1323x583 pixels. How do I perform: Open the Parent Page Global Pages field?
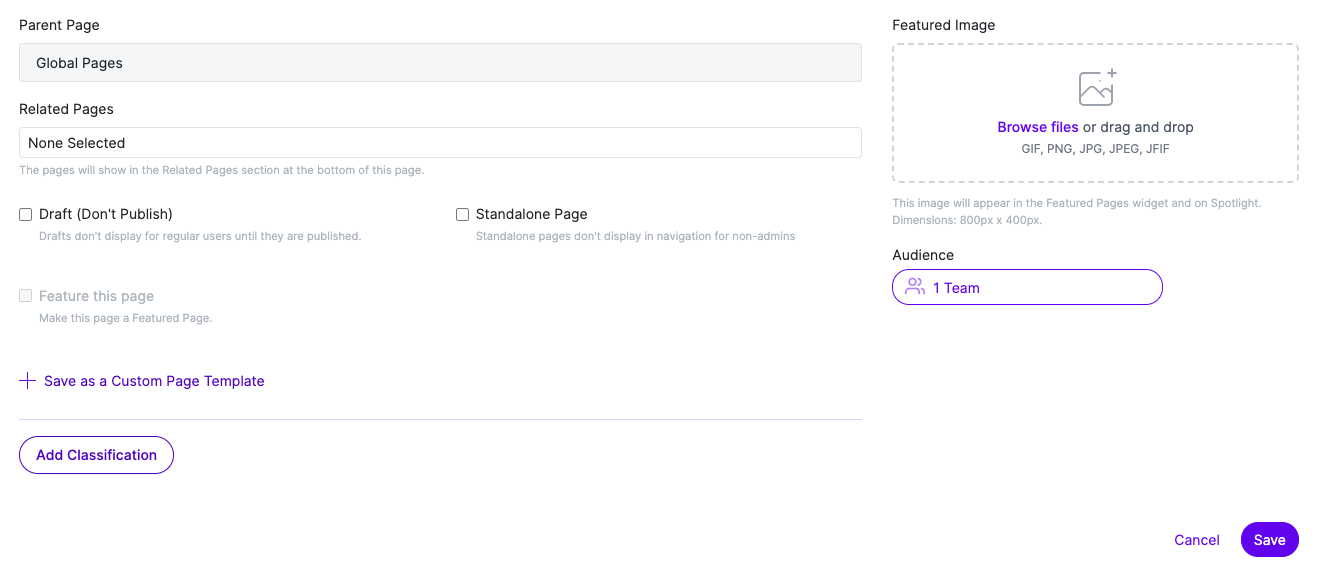pos(440,62)
